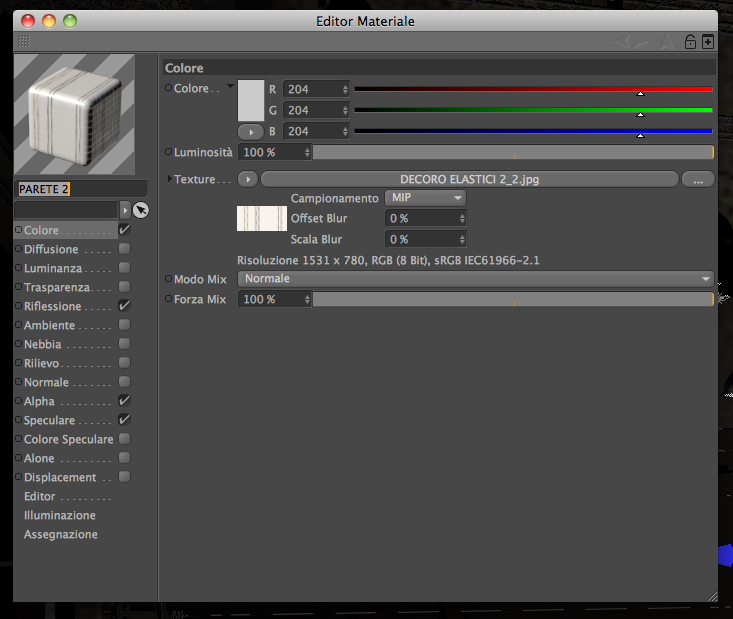Expand the Texture disclosure triangle
This screenshot has height=619, width=733.
(x=170, y=179)
